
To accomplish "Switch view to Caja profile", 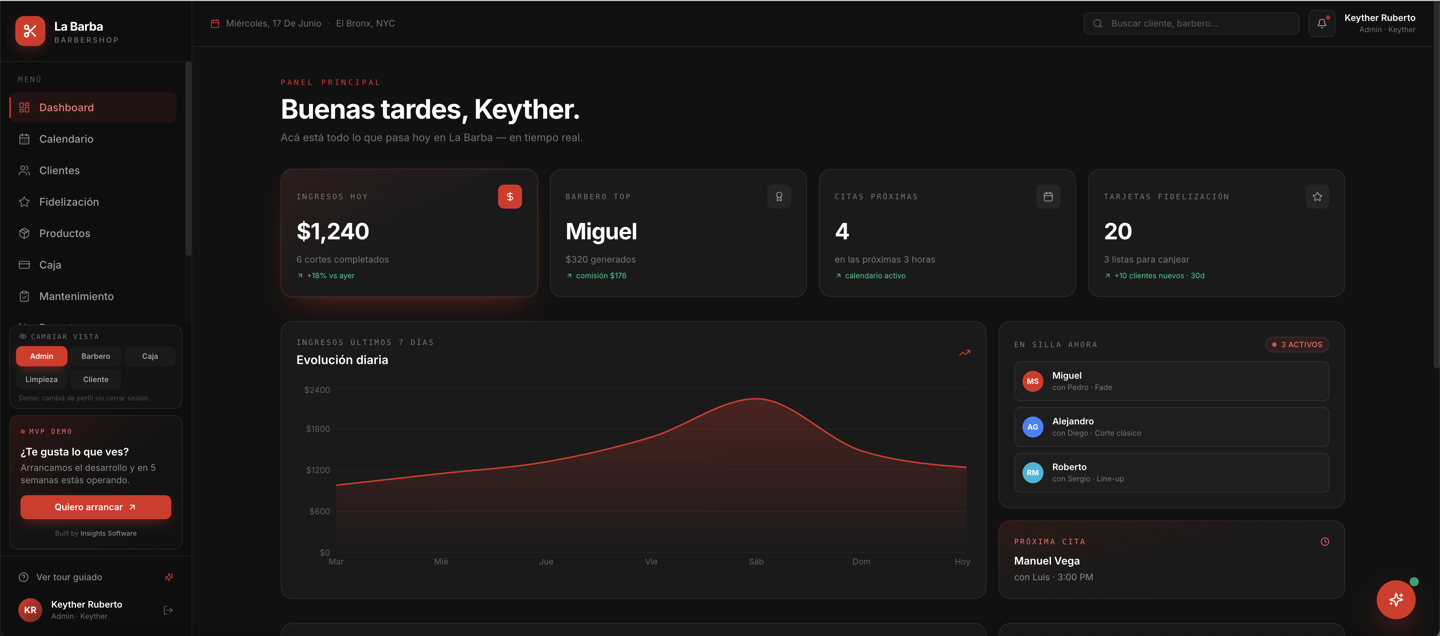I will pyautogui.click(x=150, y=356).
